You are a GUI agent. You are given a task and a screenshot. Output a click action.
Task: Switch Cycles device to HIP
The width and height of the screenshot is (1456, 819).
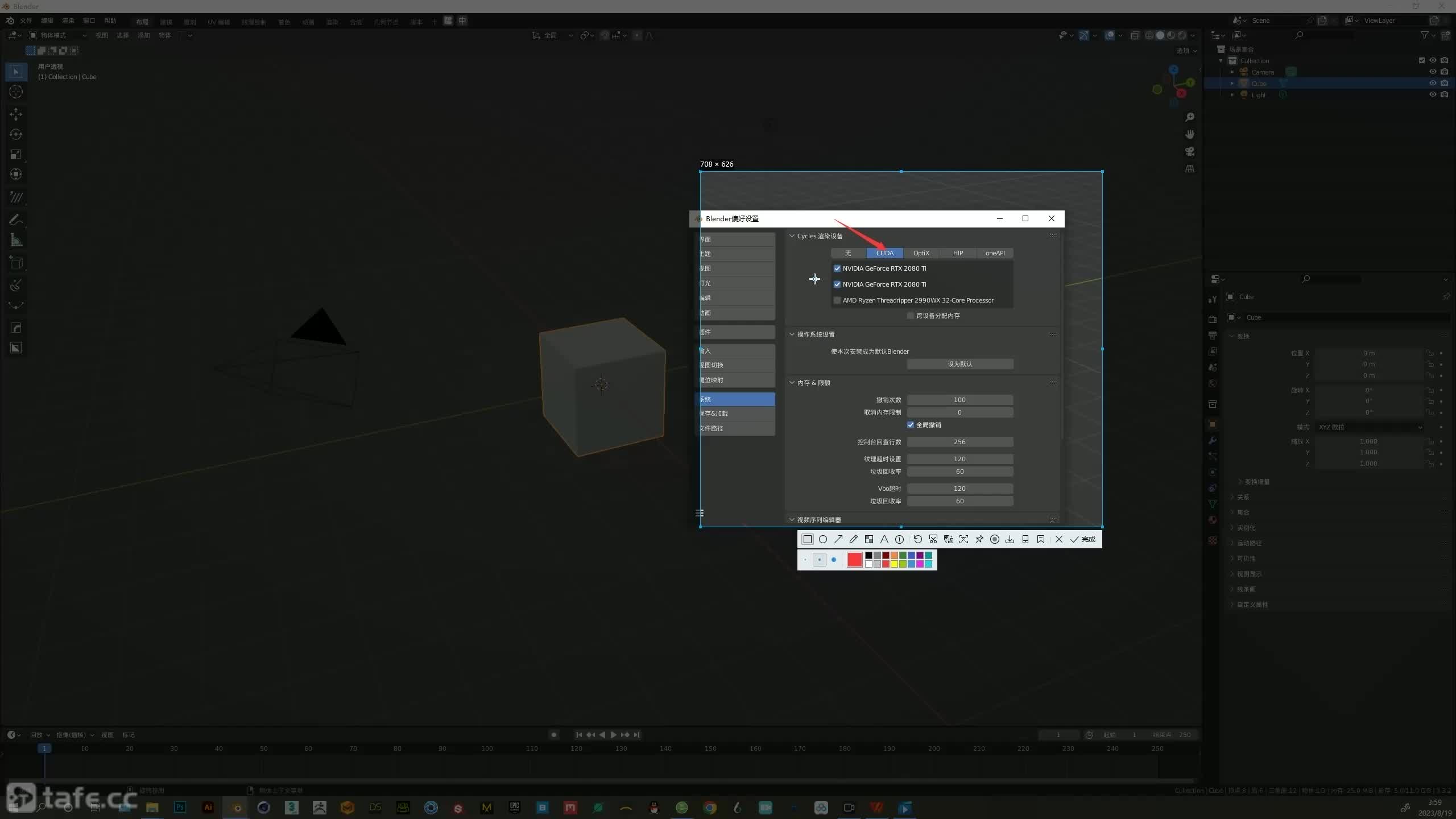coord(958,253)
